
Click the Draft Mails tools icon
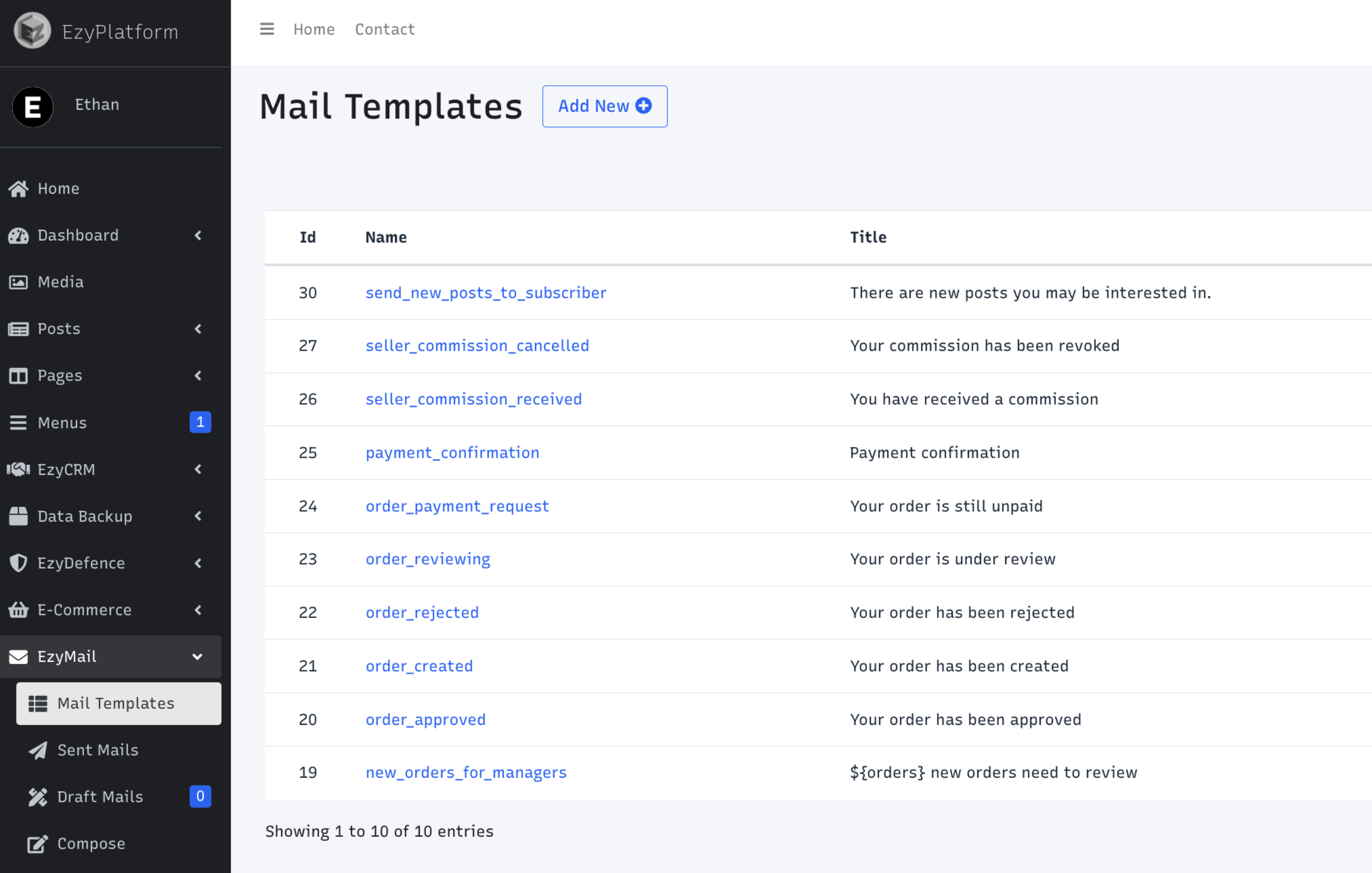(38, 797)
